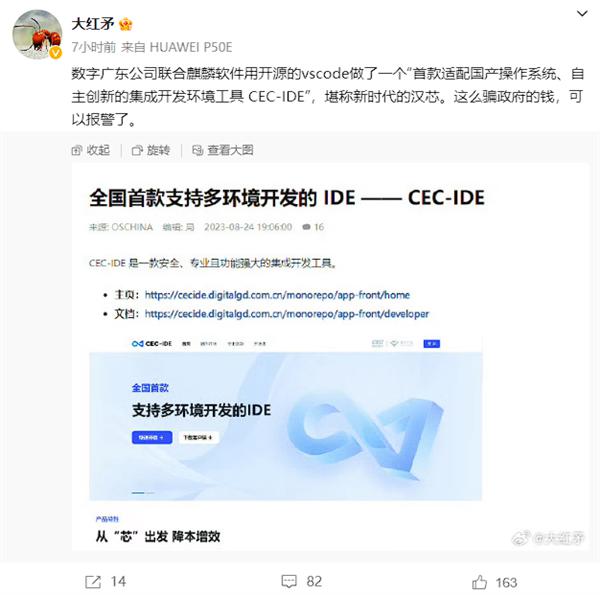600x595 pixels.
Task: Click the carousel progress indicator on banner
Action: tap(143, 493)
